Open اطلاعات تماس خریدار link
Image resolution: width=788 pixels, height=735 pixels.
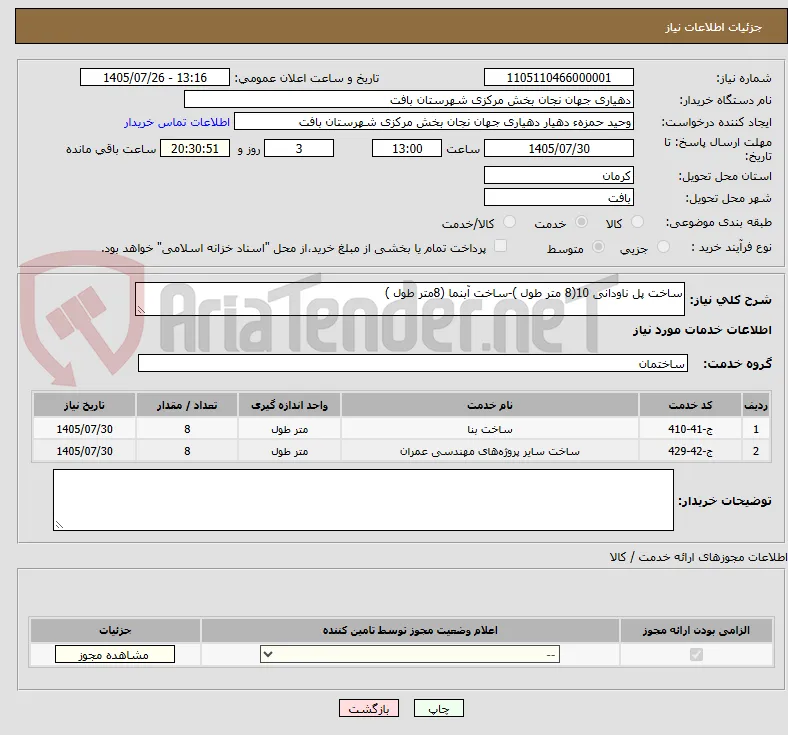pos(177,122)
